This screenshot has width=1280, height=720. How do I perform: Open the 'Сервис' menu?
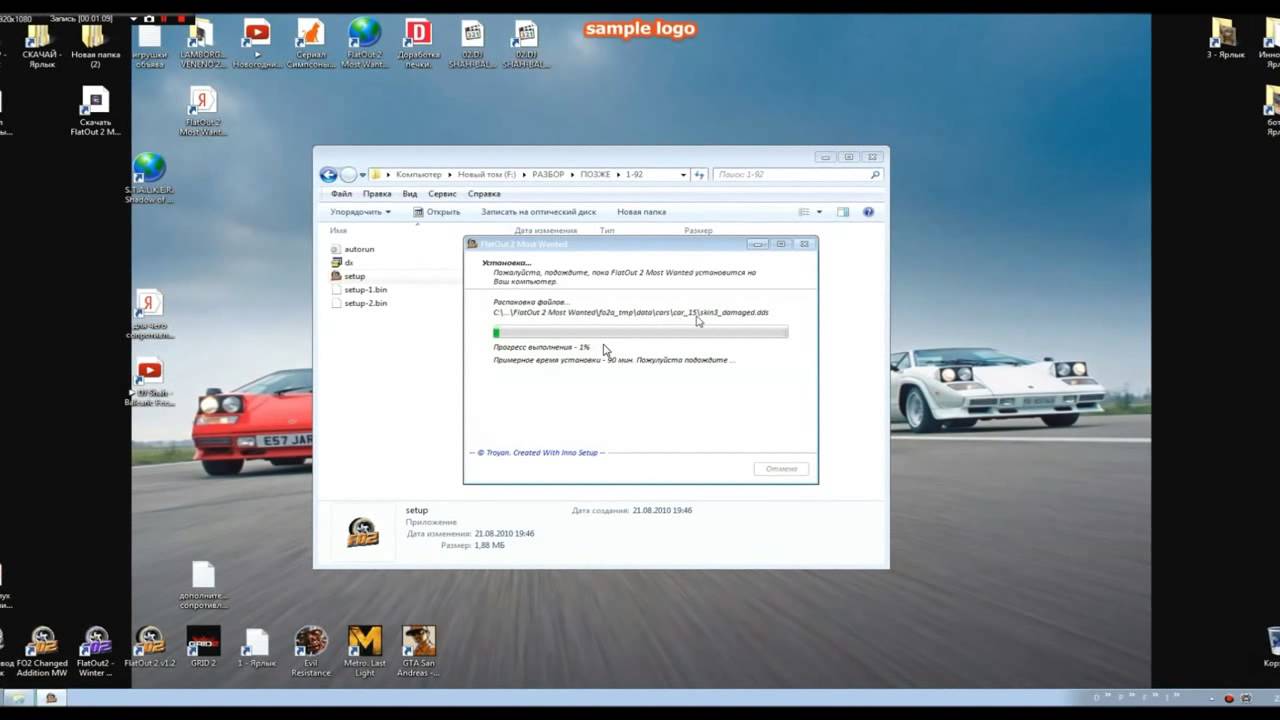click(442, 194)
